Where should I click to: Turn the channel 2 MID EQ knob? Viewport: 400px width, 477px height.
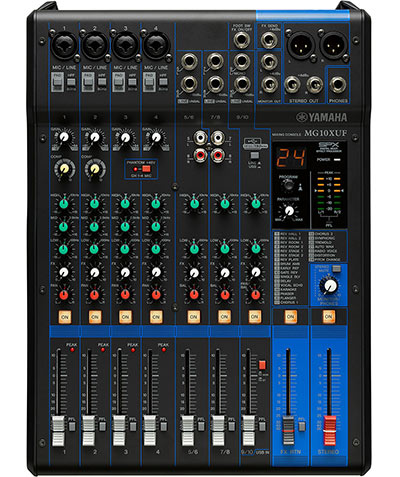[x=95, y=227]
